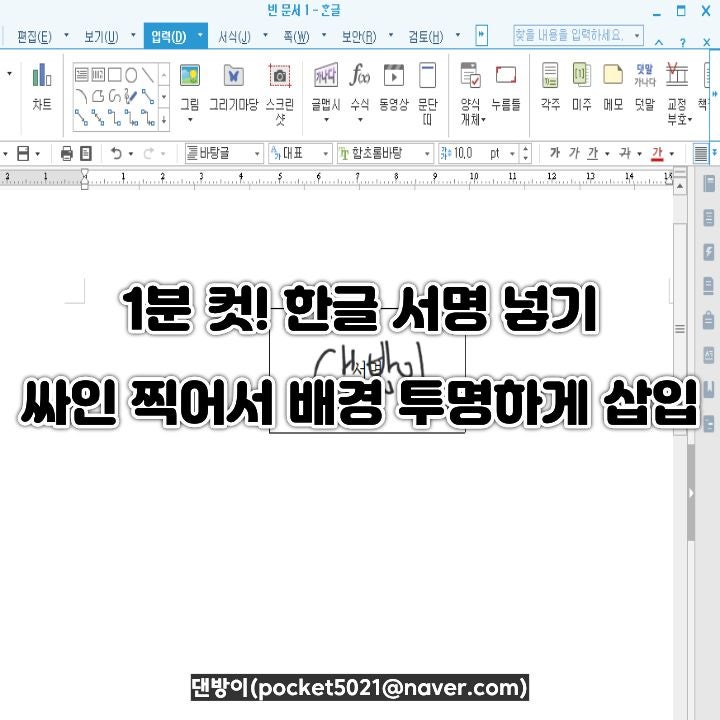This screenshot has width=720, height=720.
Task: Click the paragraph alignment icon in toolbar
Action: [700, 153]
